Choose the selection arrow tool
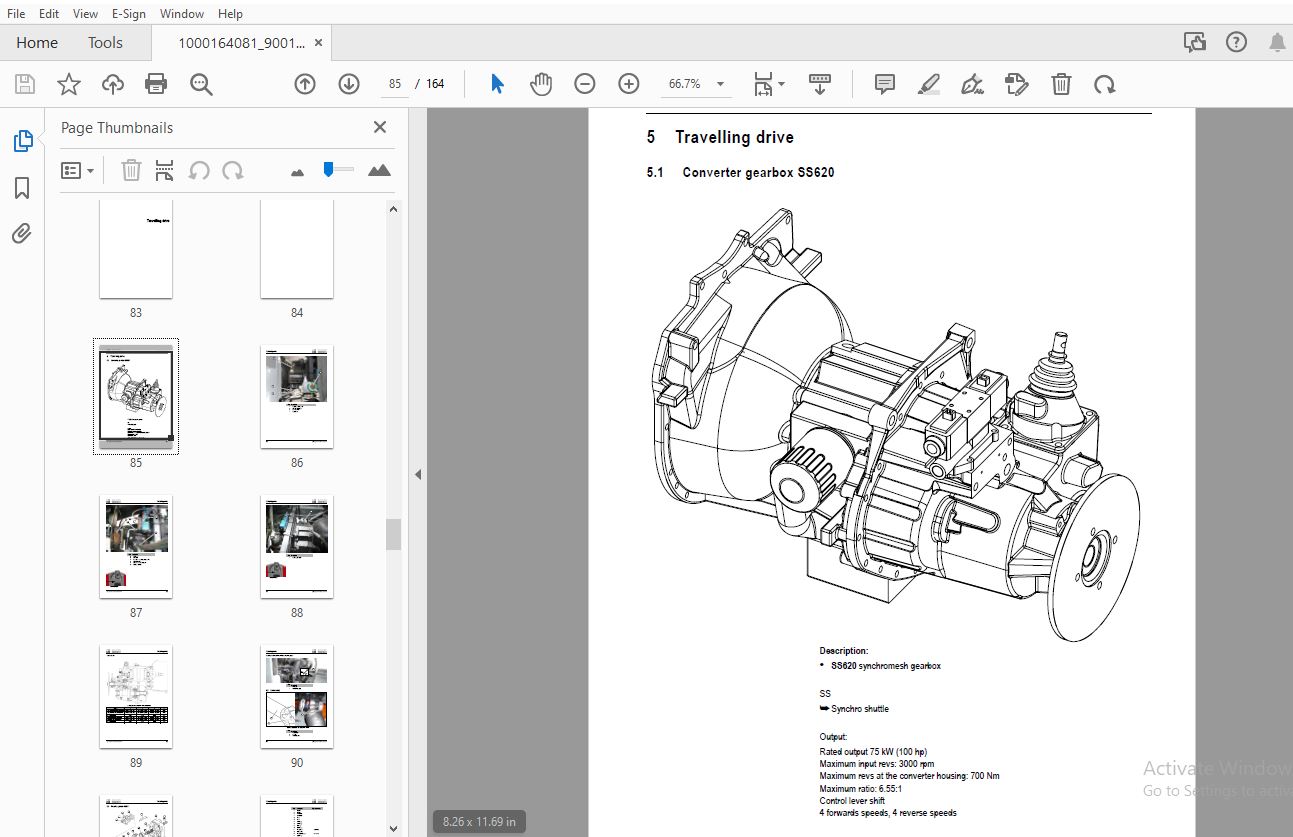Image resolution: width=1293 pixels, height=837 pixels. pos(497,84)
